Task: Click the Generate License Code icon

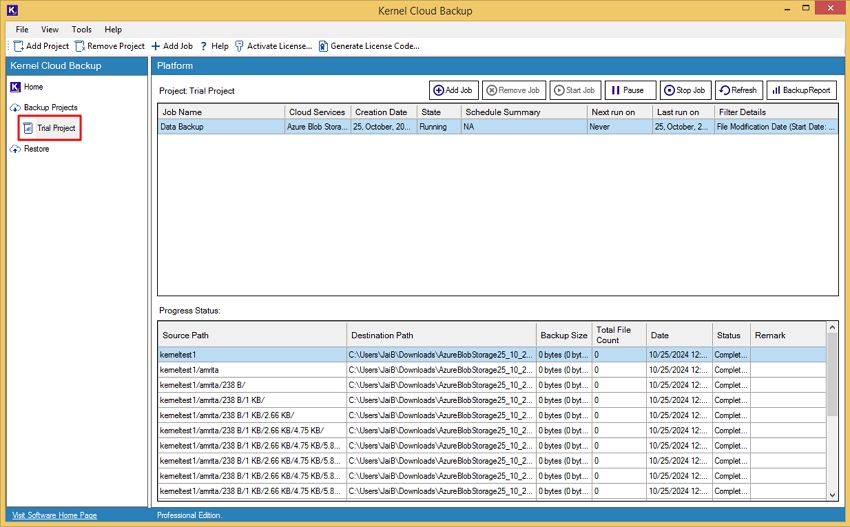Action: click(323, 46)
